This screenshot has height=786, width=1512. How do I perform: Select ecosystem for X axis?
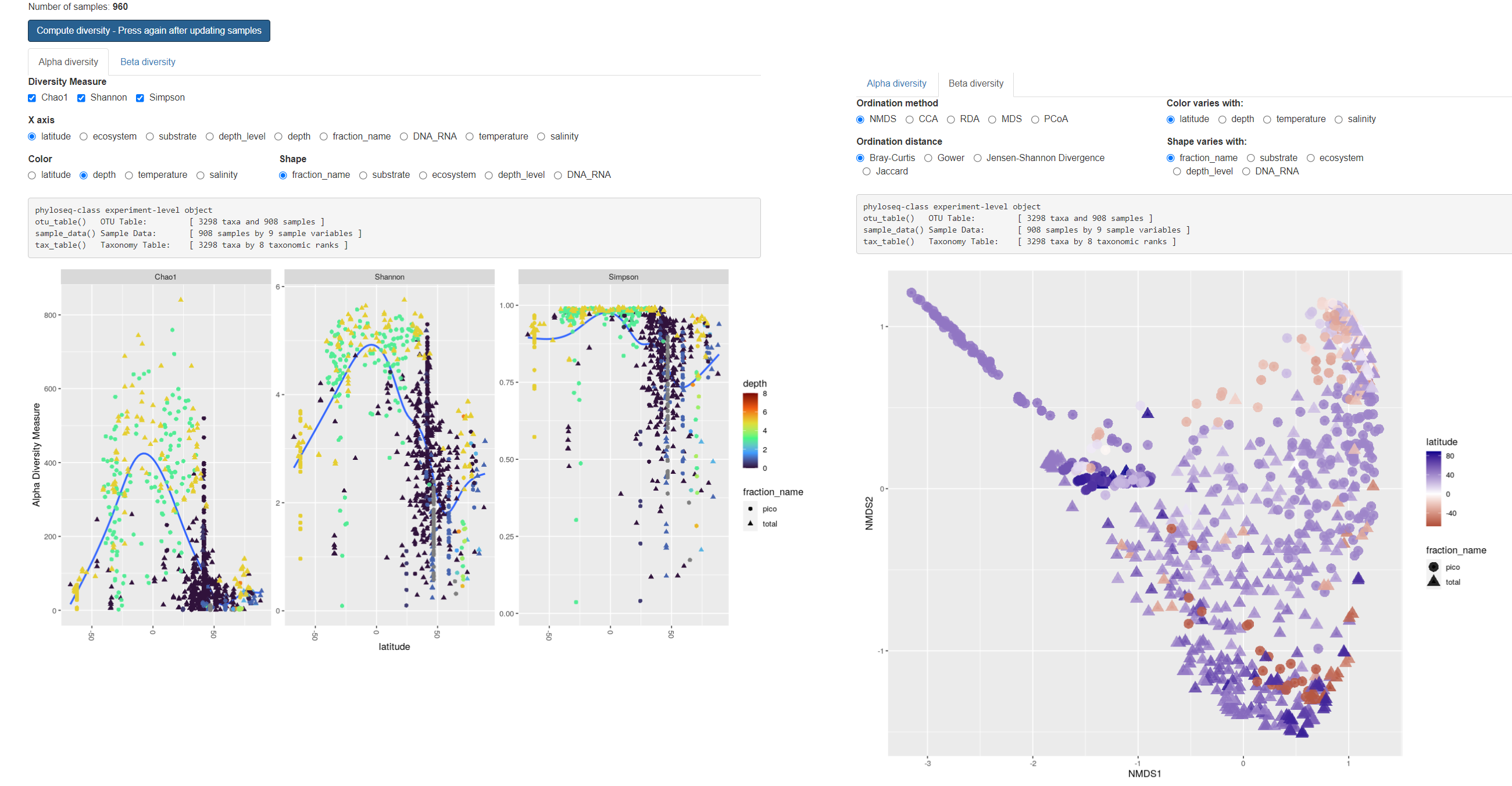pyautogui.click(x=83, y=137)
